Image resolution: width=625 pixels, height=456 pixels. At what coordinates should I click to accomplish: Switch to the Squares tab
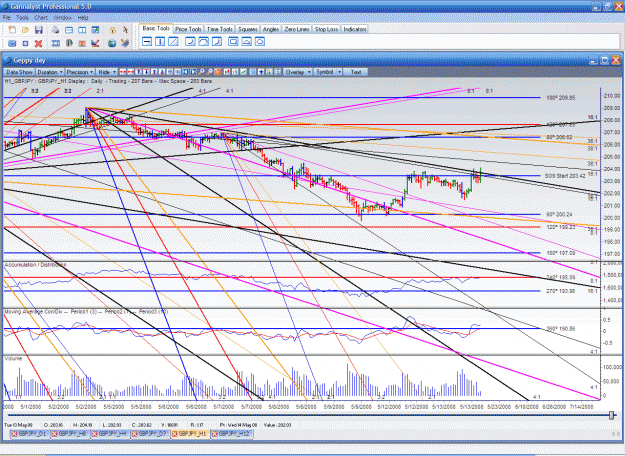tap(248, 29)
